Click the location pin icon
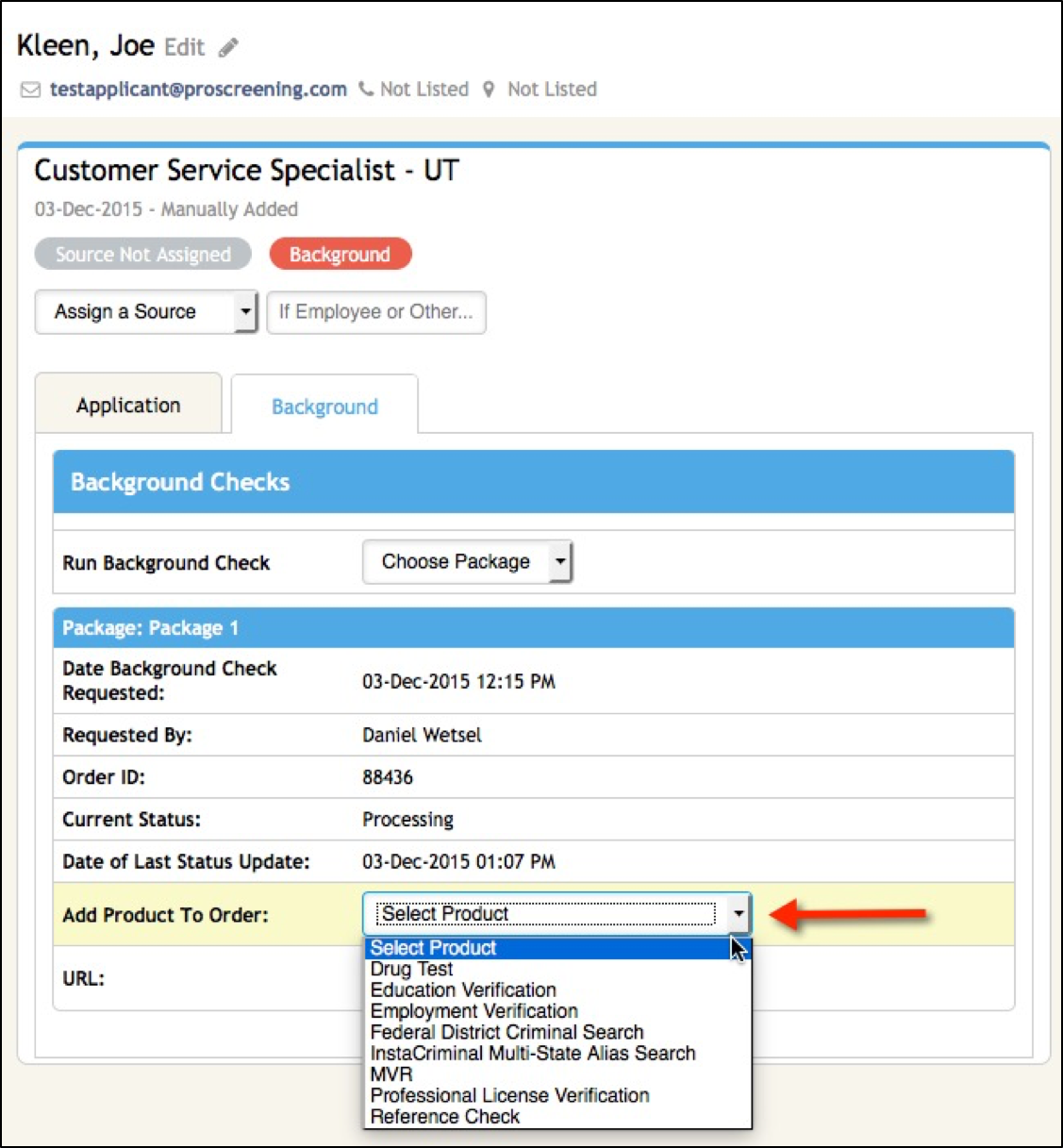The width and height of the screenshot is (1063, 1148). tap(489, 90)
